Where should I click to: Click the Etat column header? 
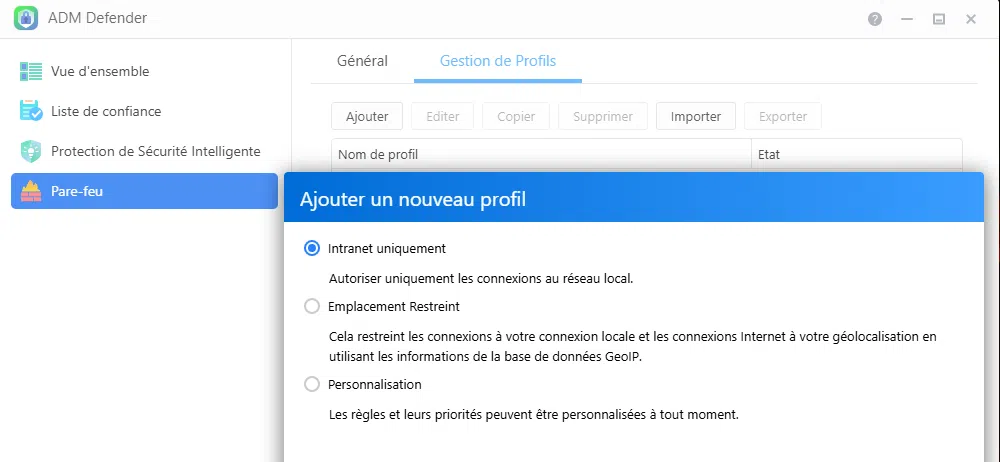(855, 155)
